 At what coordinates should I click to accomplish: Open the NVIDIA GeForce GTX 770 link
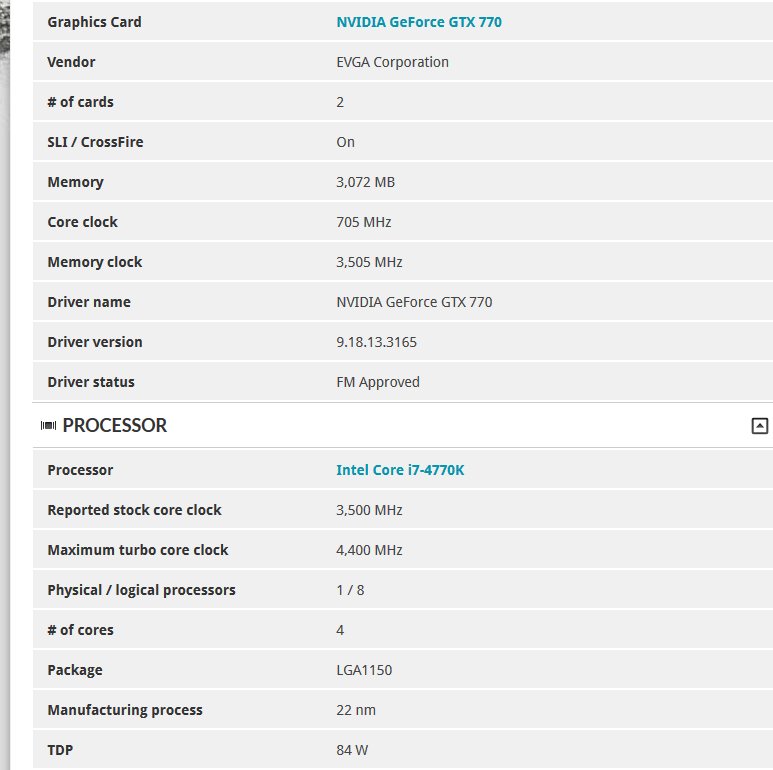(x=419, y=22)
